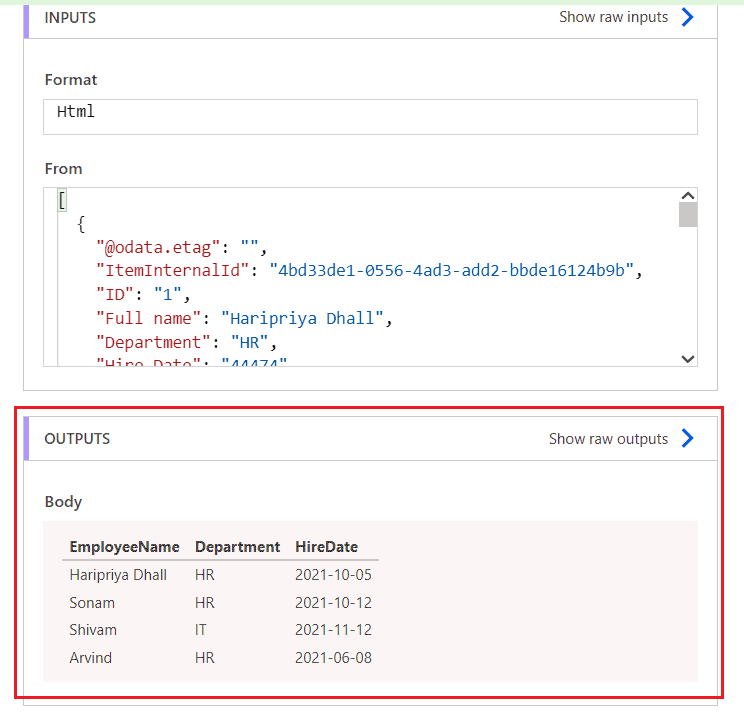This screenshot has width=744, height=728.
Task: Click the Show raw outputs link
Action: click(608, 439)
